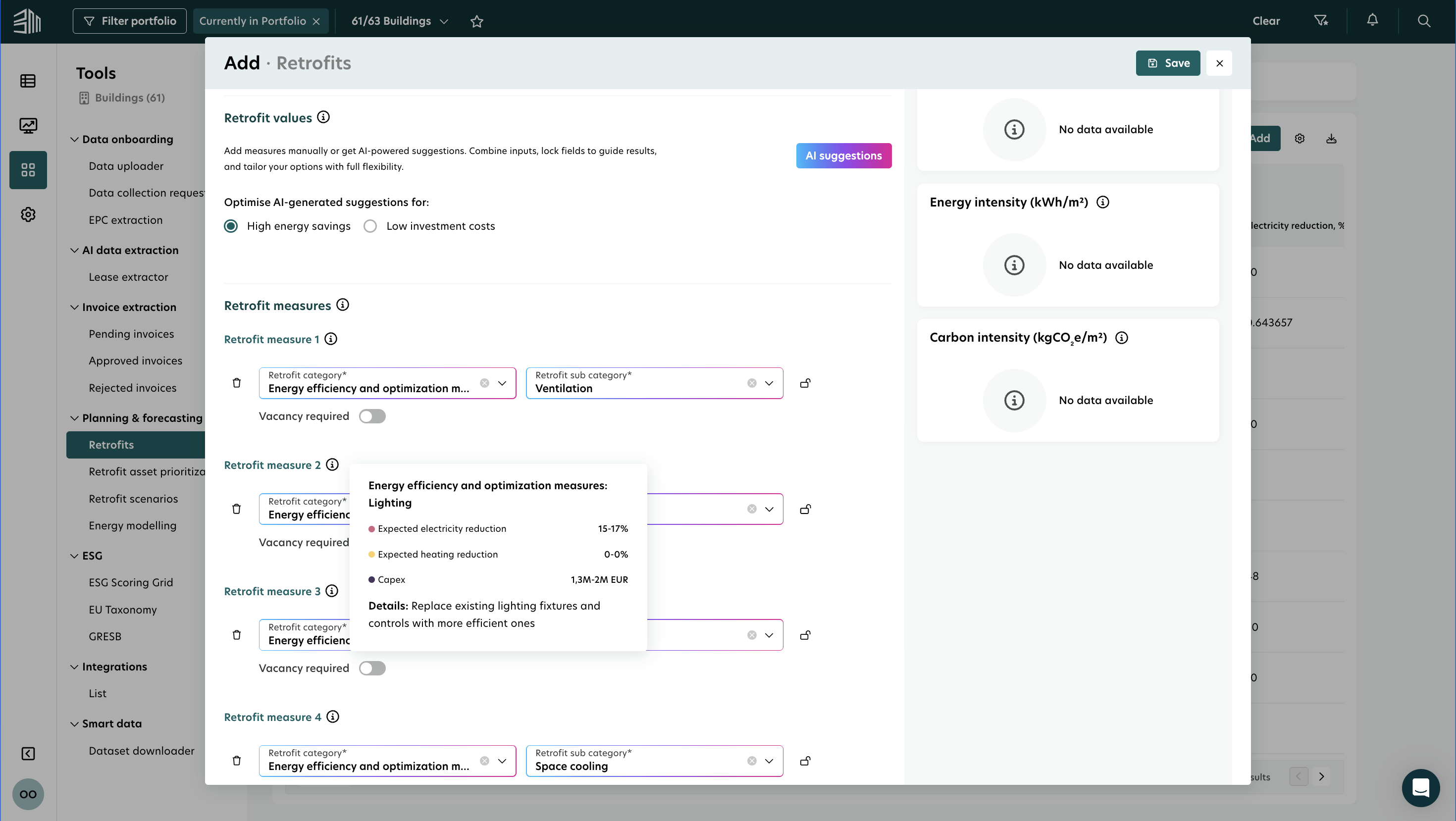
Task: Save the retrofit
Action: coord(1167,63)
